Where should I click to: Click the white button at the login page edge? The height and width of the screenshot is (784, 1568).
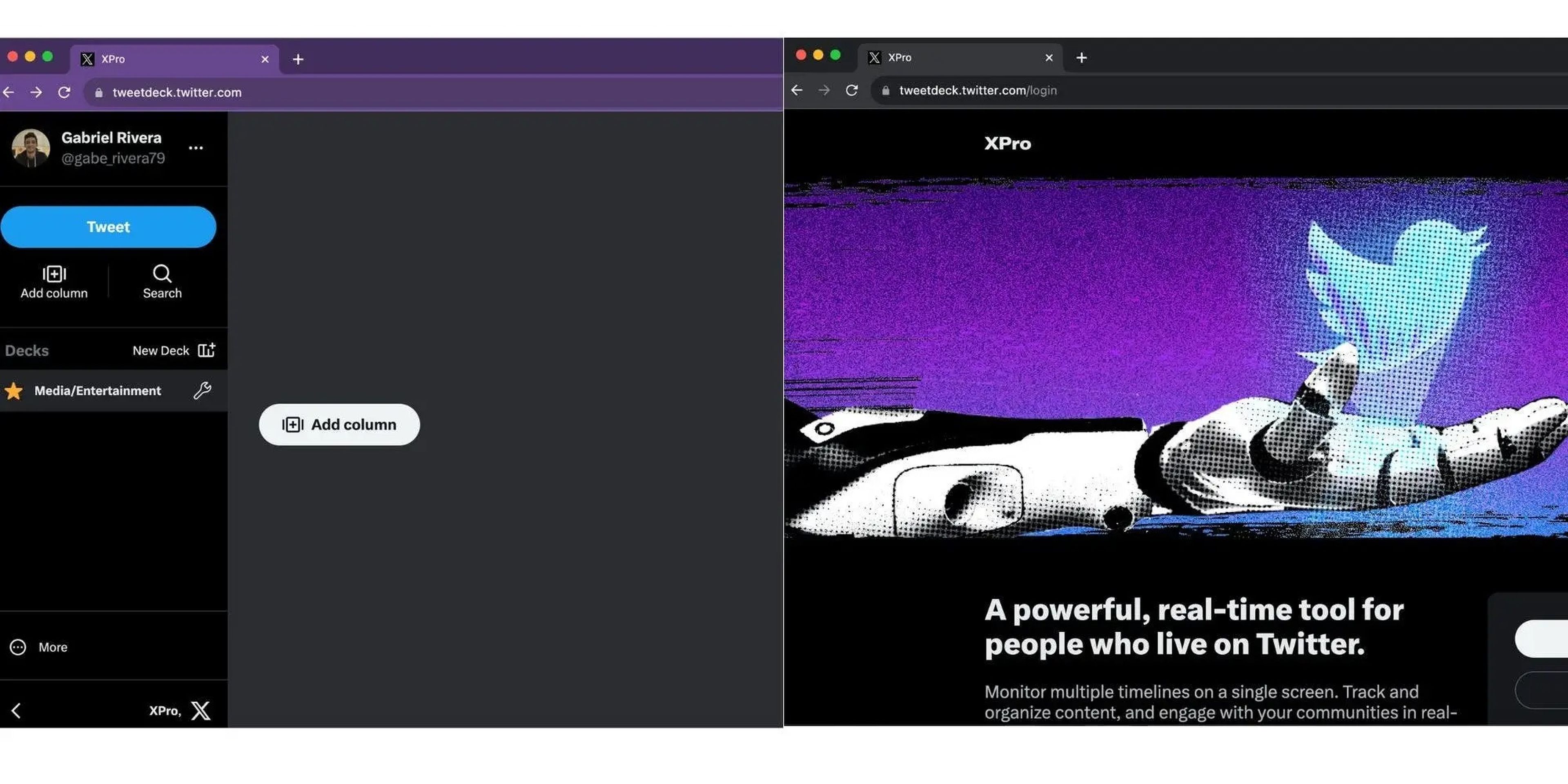[x=1541, y=639]
